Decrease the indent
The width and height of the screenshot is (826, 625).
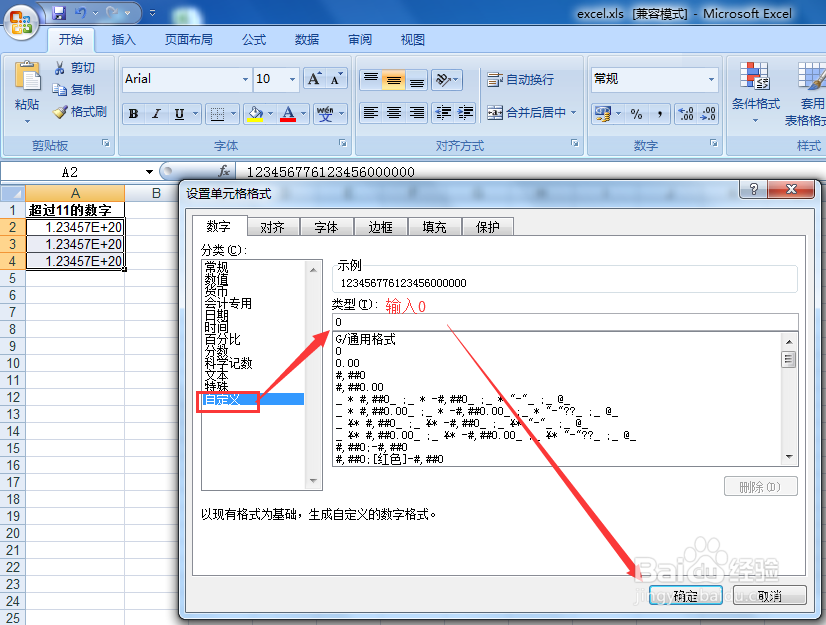pyautogui.click(x=443, y=113)
